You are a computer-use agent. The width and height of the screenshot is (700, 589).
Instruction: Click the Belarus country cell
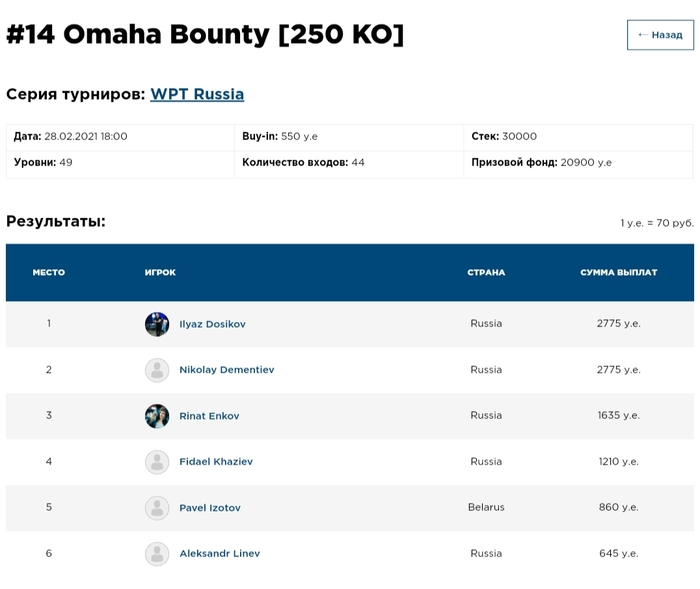click(486, 507)
